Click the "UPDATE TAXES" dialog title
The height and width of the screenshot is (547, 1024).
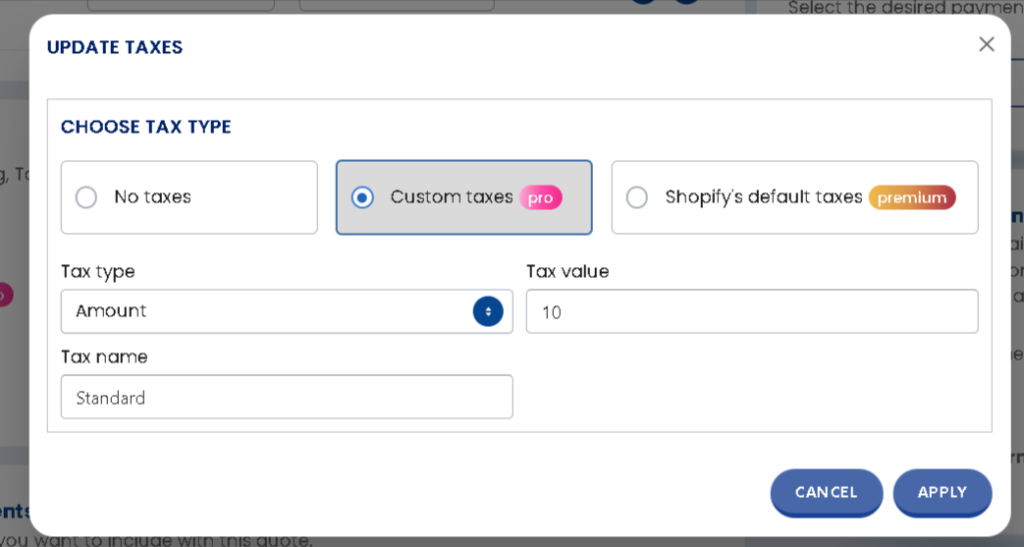coord(115,47)
